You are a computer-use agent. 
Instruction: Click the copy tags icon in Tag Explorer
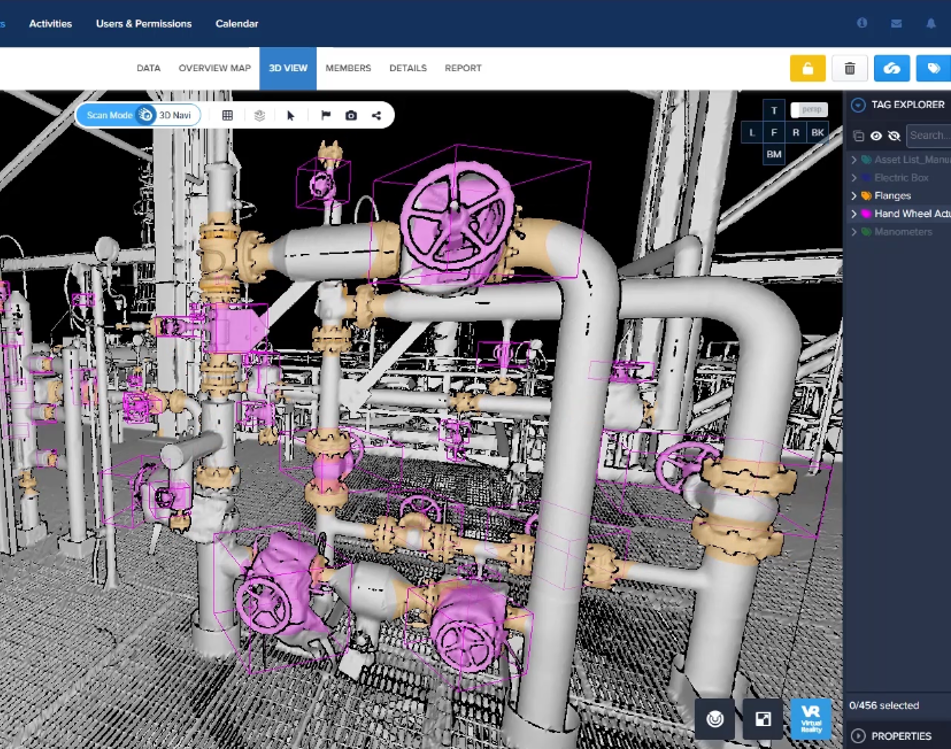point(858,136)
